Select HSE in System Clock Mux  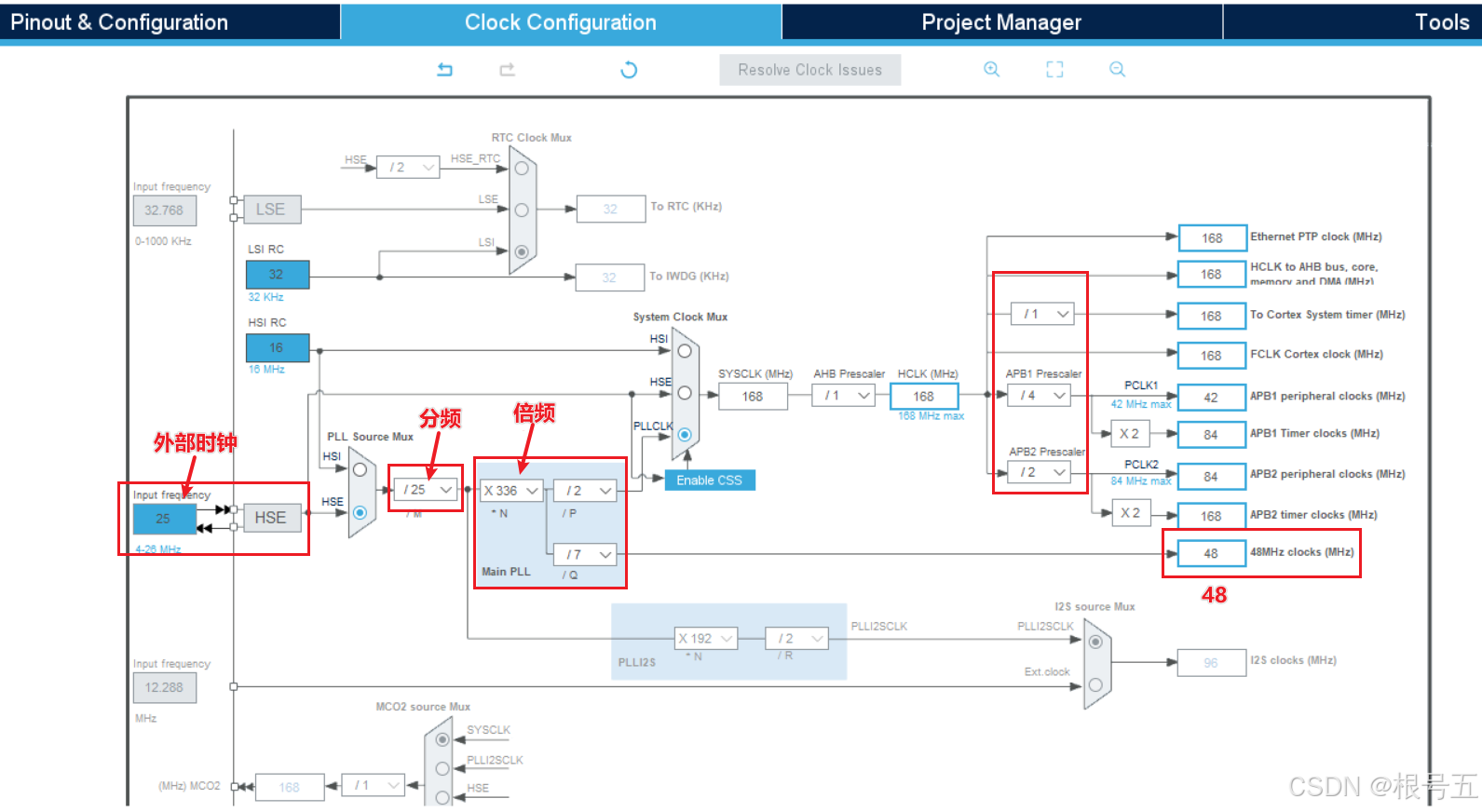[685, 393]
